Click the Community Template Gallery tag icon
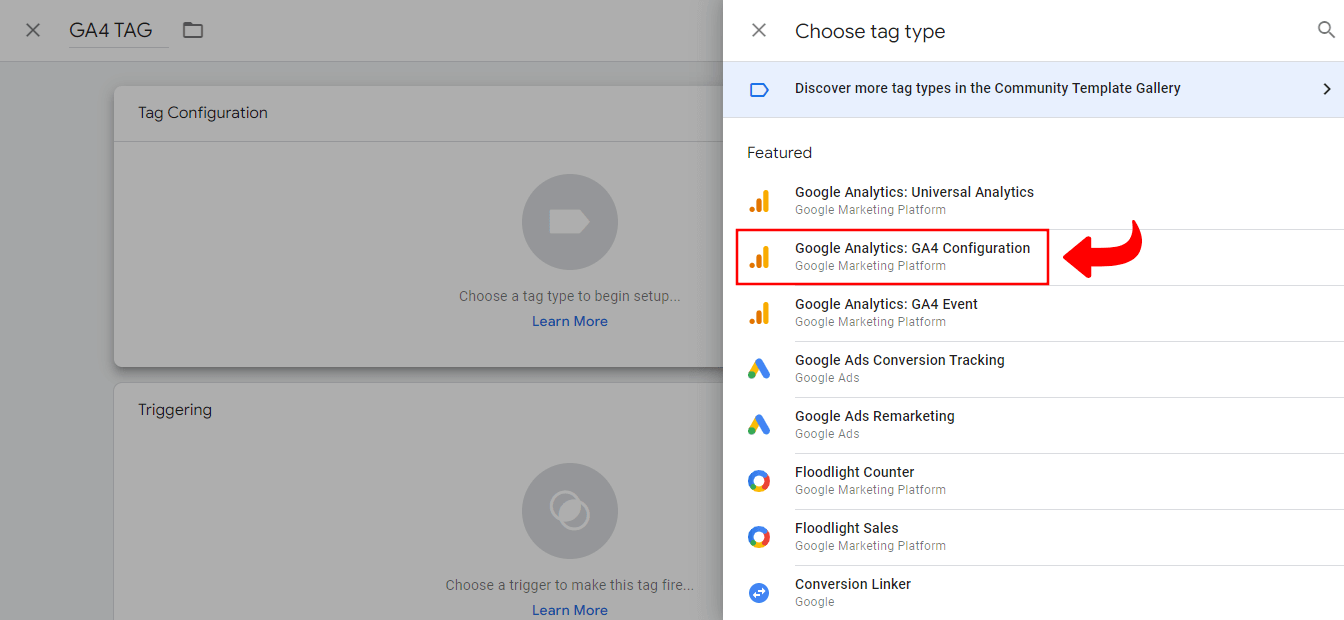Image resolution: width=1344 pixels, height=620 pixels. 759,88
